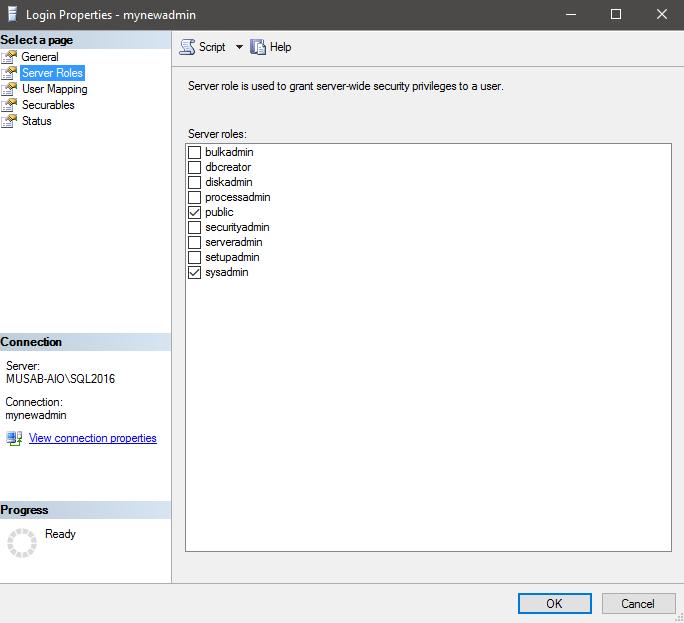Enable the setupadmin role

pos(194,257)
